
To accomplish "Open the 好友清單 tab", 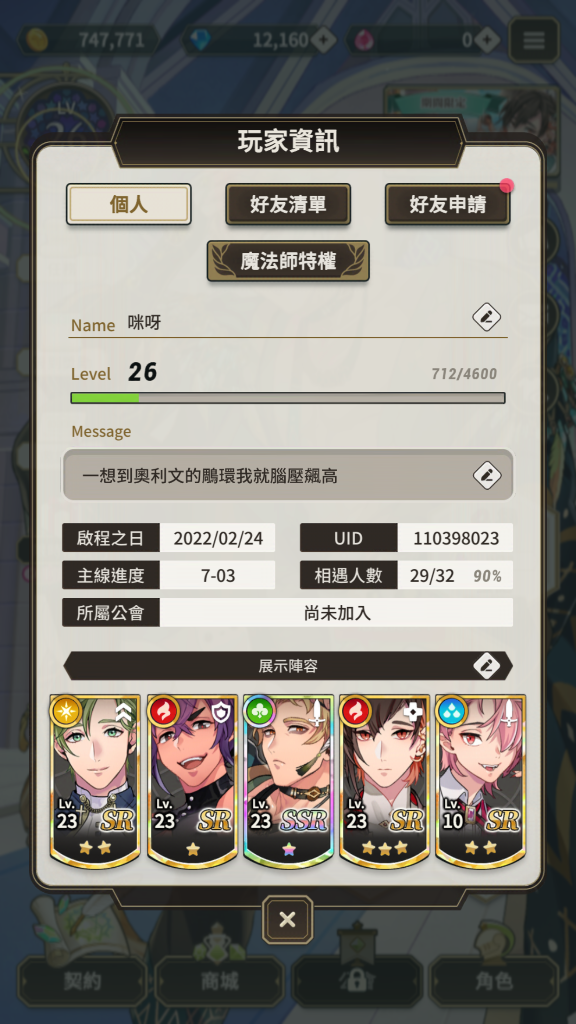I will point(288,204).
